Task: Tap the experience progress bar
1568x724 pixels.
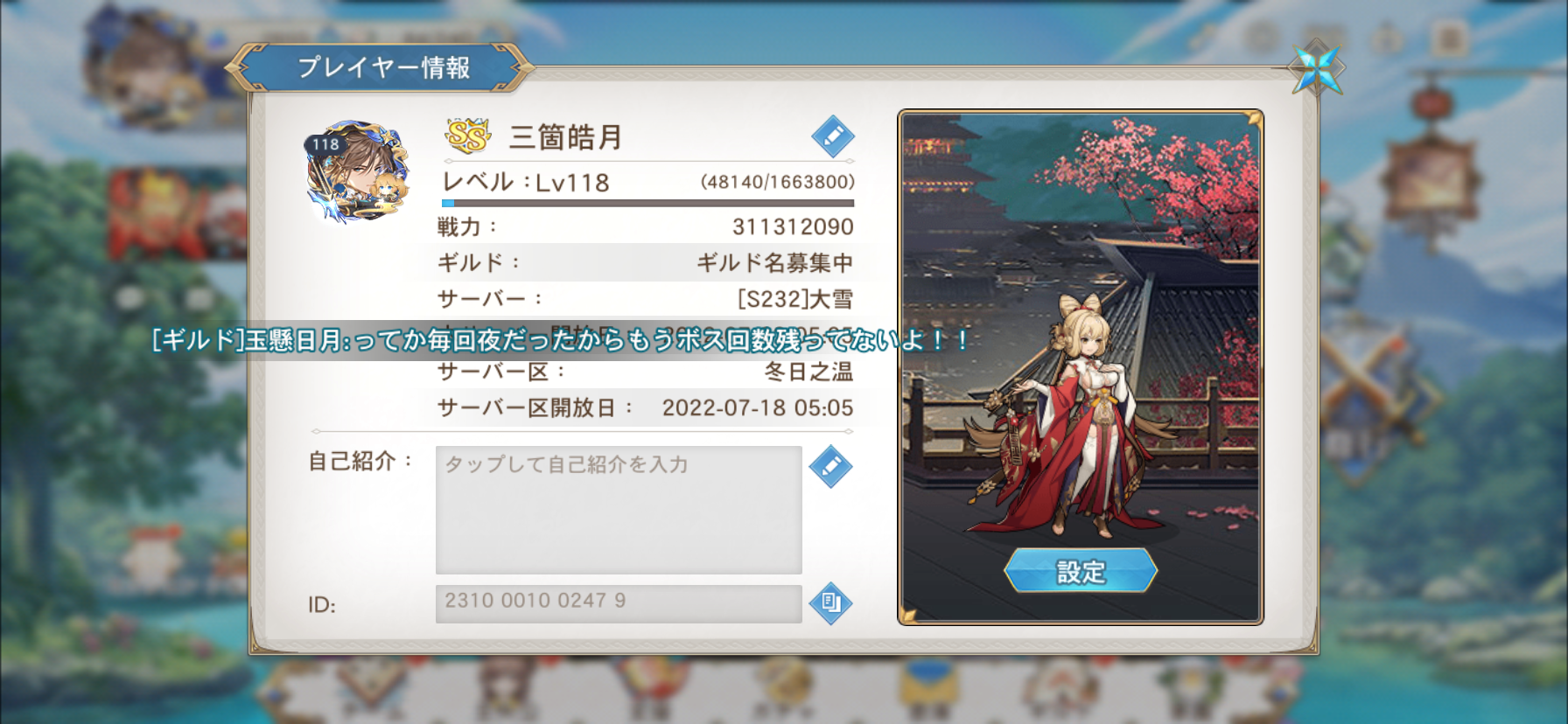Action: (647, 204)
